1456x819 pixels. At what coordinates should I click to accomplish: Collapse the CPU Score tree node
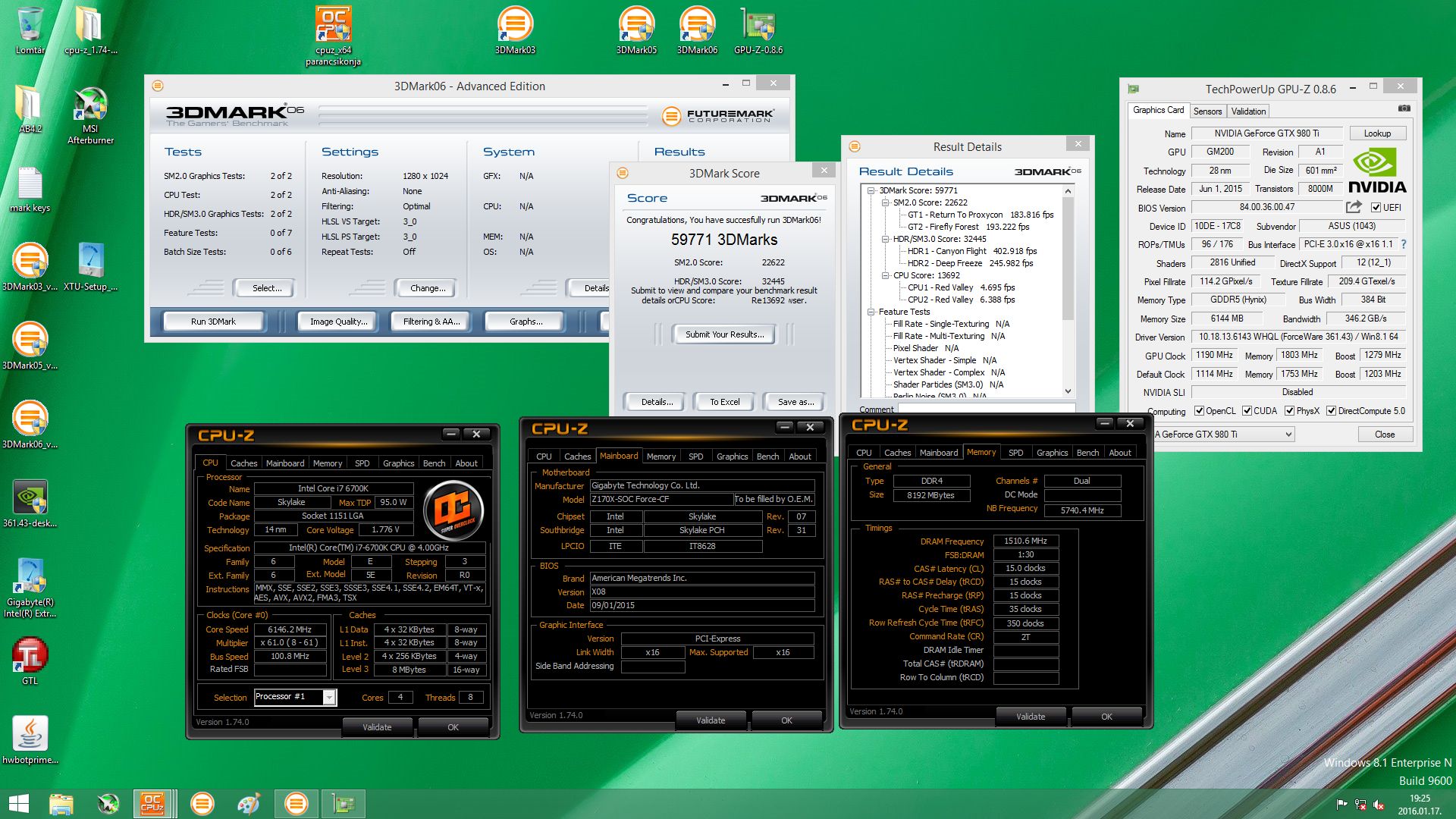pyautogui.click(x=885, y=275)
